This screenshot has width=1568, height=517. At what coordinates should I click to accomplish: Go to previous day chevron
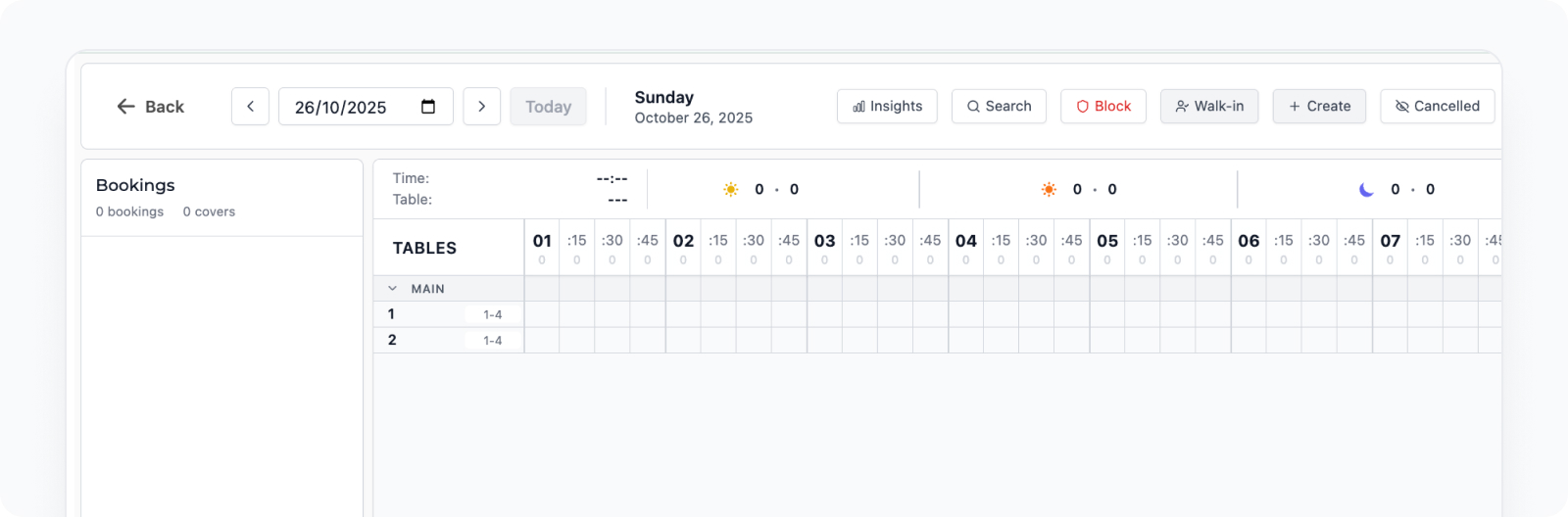pos(250,107)
